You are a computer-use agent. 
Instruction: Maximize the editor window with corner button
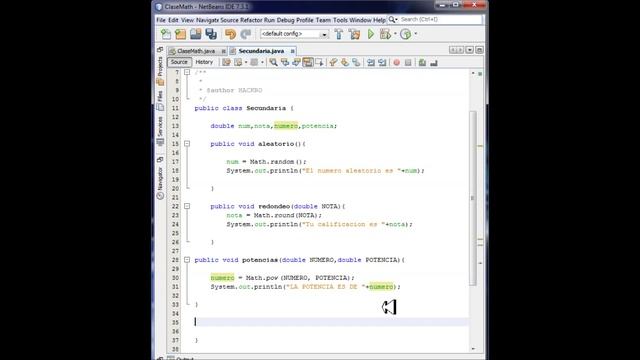(479, 50)
